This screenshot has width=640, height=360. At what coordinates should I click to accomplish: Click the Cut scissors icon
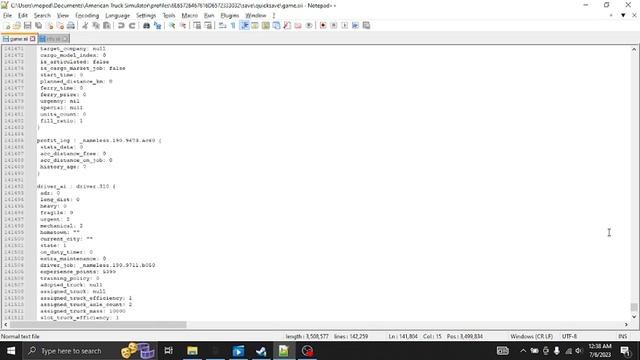coord(85,25)
